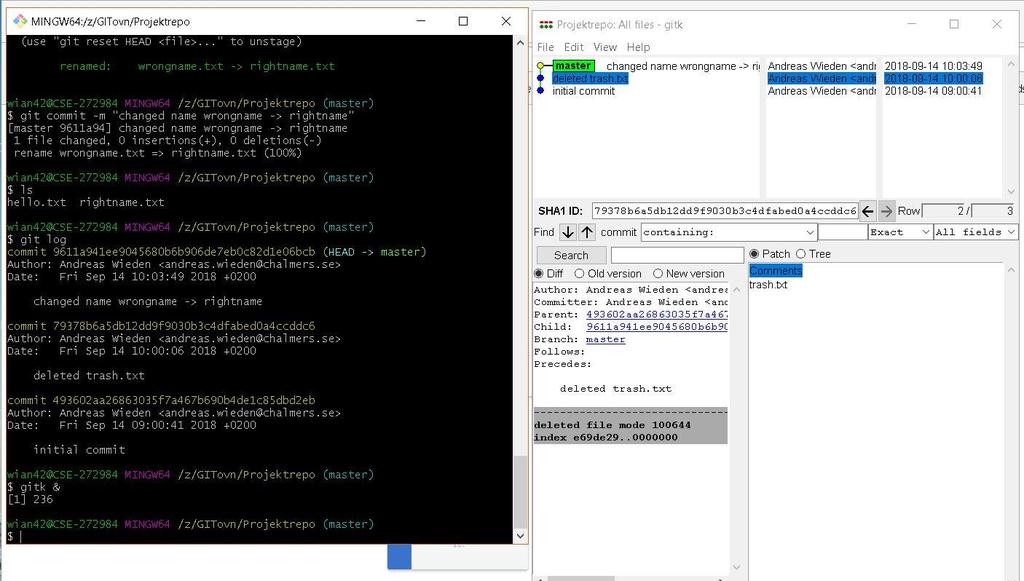The image size is (1024, 581).
Task: Select the 'deleted trash.txt' commit row
Action: (x=590, y=78)
